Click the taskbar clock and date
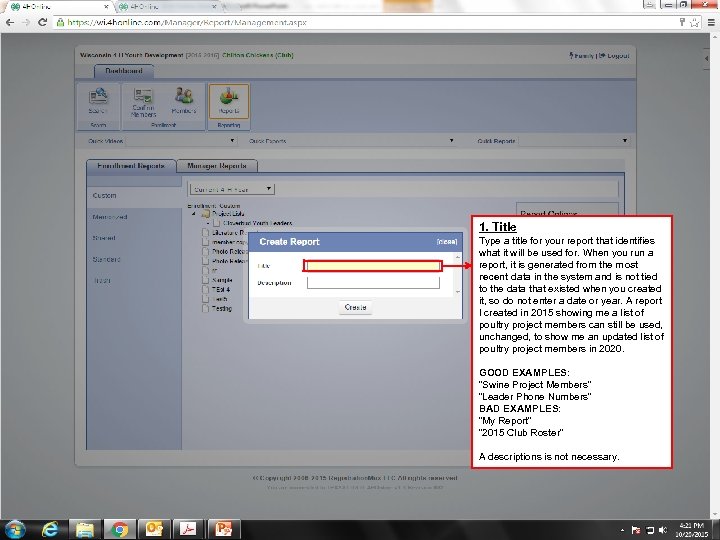The image size is (720, 540). coord(691,530)
